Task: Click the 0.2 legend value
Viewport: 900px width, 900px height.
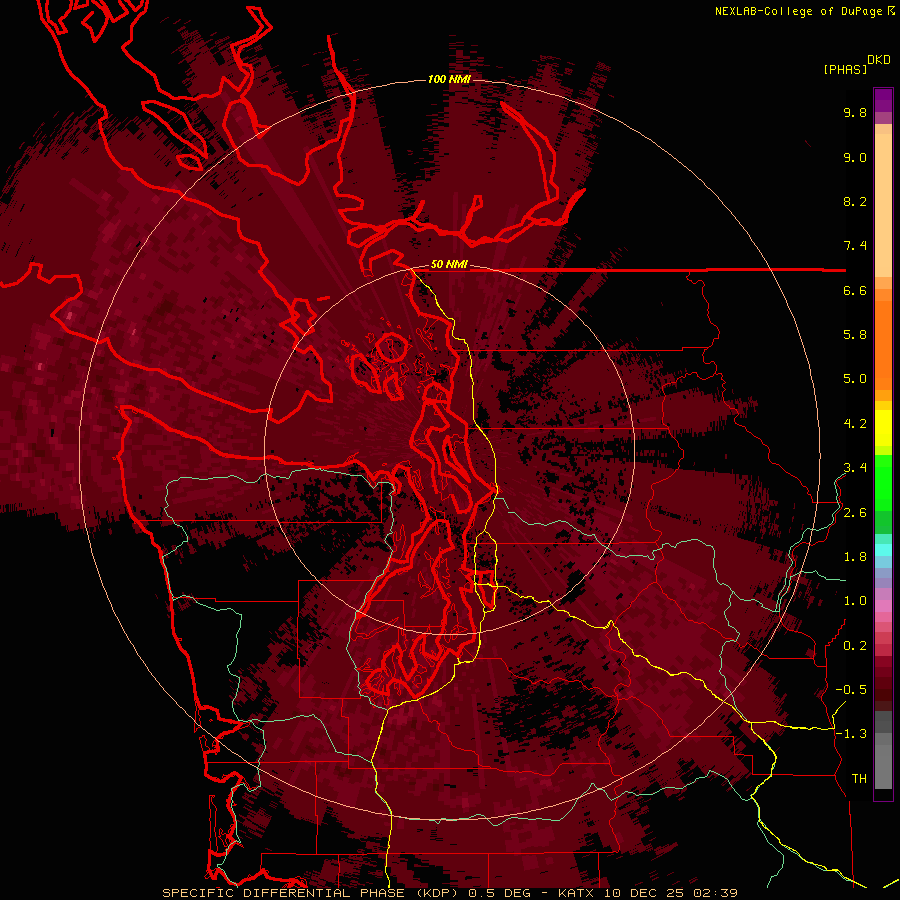Action: click(855, 646)
